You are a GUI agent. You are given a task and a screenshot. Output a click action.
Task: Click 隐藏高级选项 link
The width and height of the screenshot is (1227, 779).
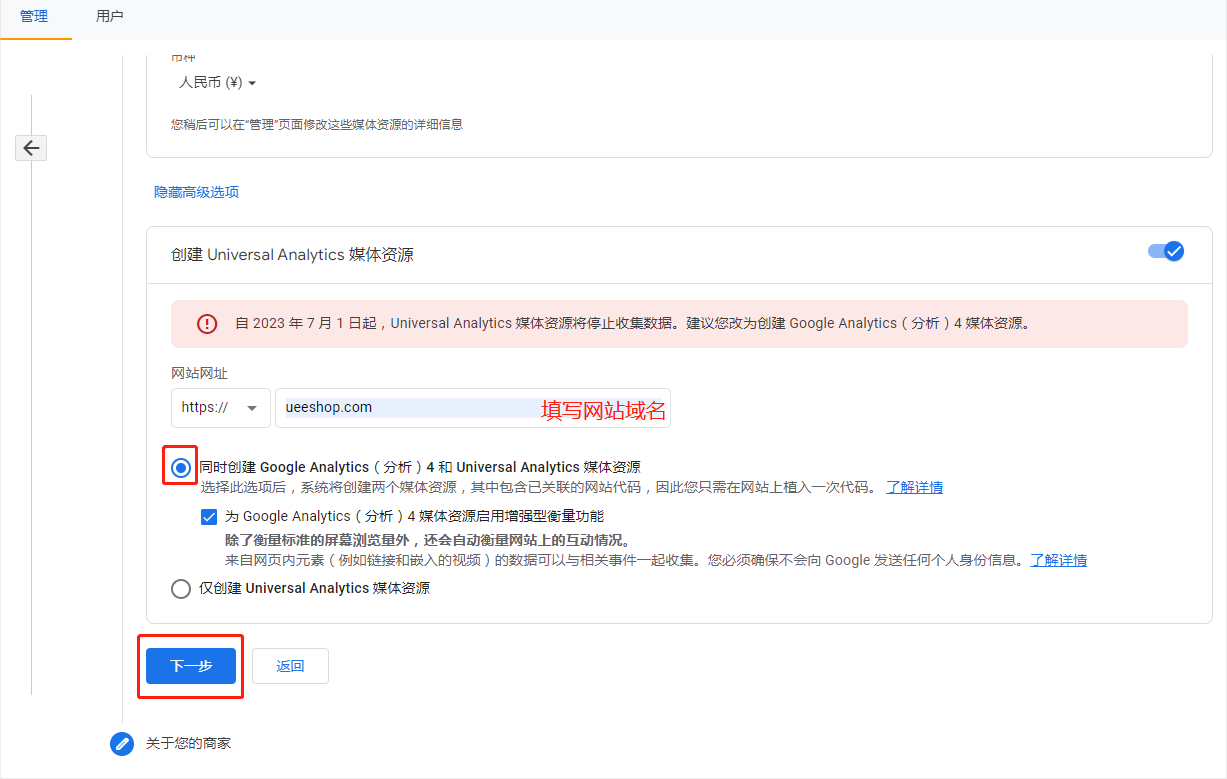pyautogui.click(x=197, y=192)
